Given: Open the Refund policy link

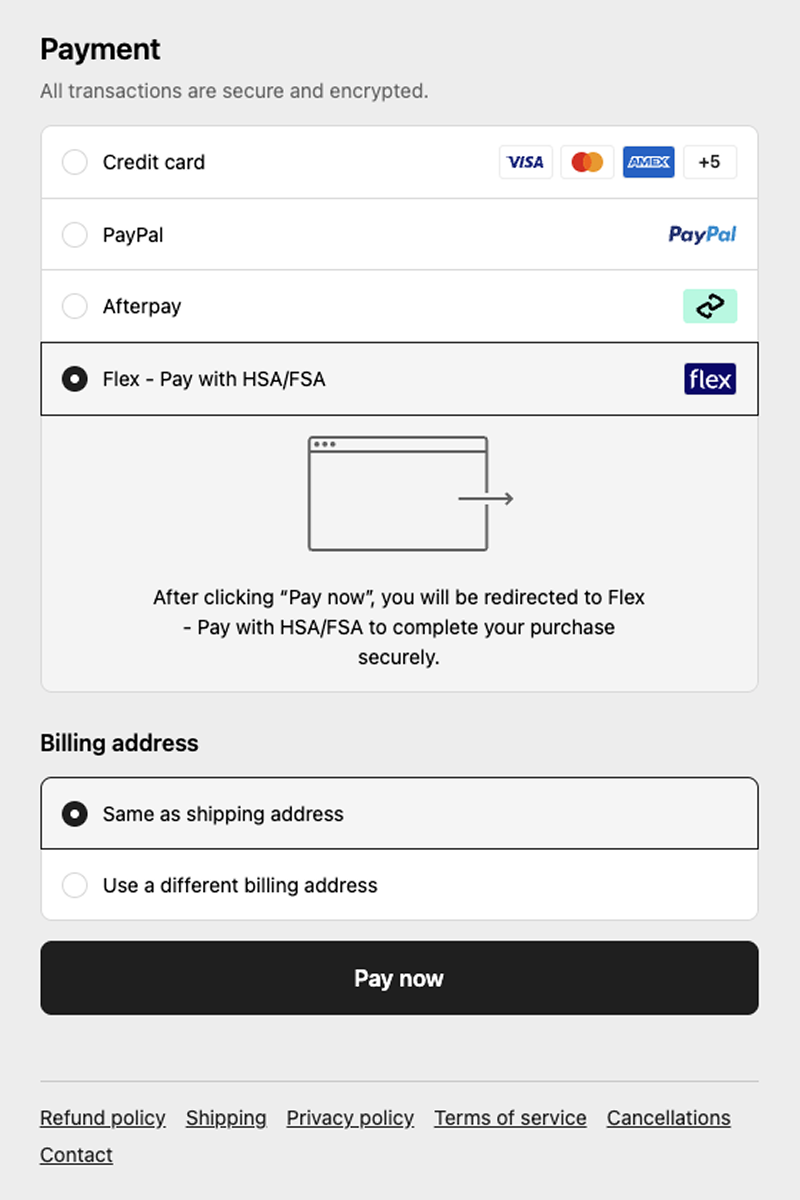Looking at the screenshot, I should click(102, 1118).
